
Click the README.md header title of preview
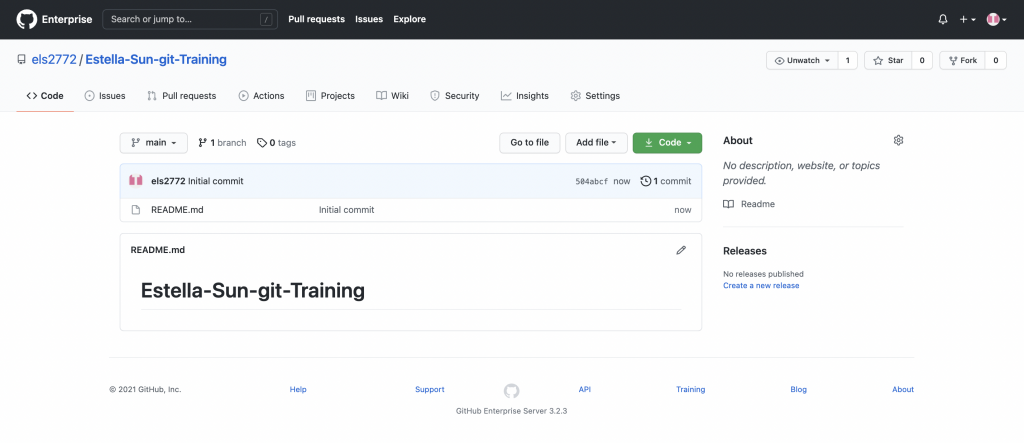[x=157, y=250]
